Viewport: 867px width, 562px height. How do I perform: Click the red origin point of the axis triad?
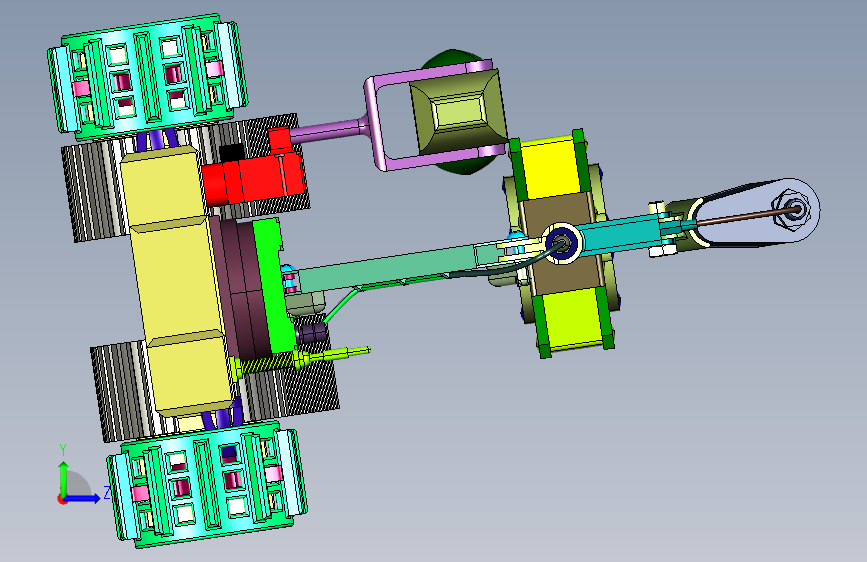(62, 499)
